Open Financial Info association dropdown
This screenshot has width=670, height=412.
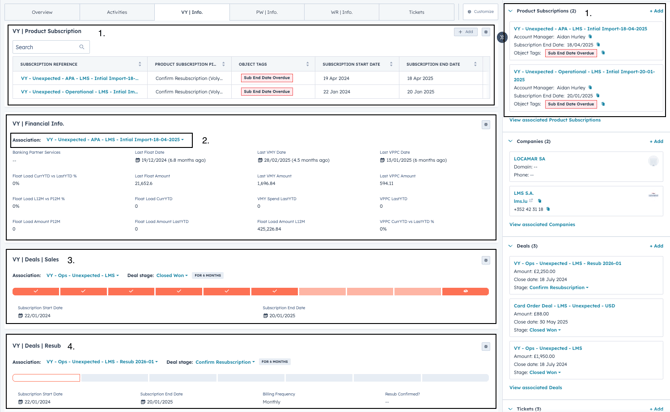tap(115, 140)
